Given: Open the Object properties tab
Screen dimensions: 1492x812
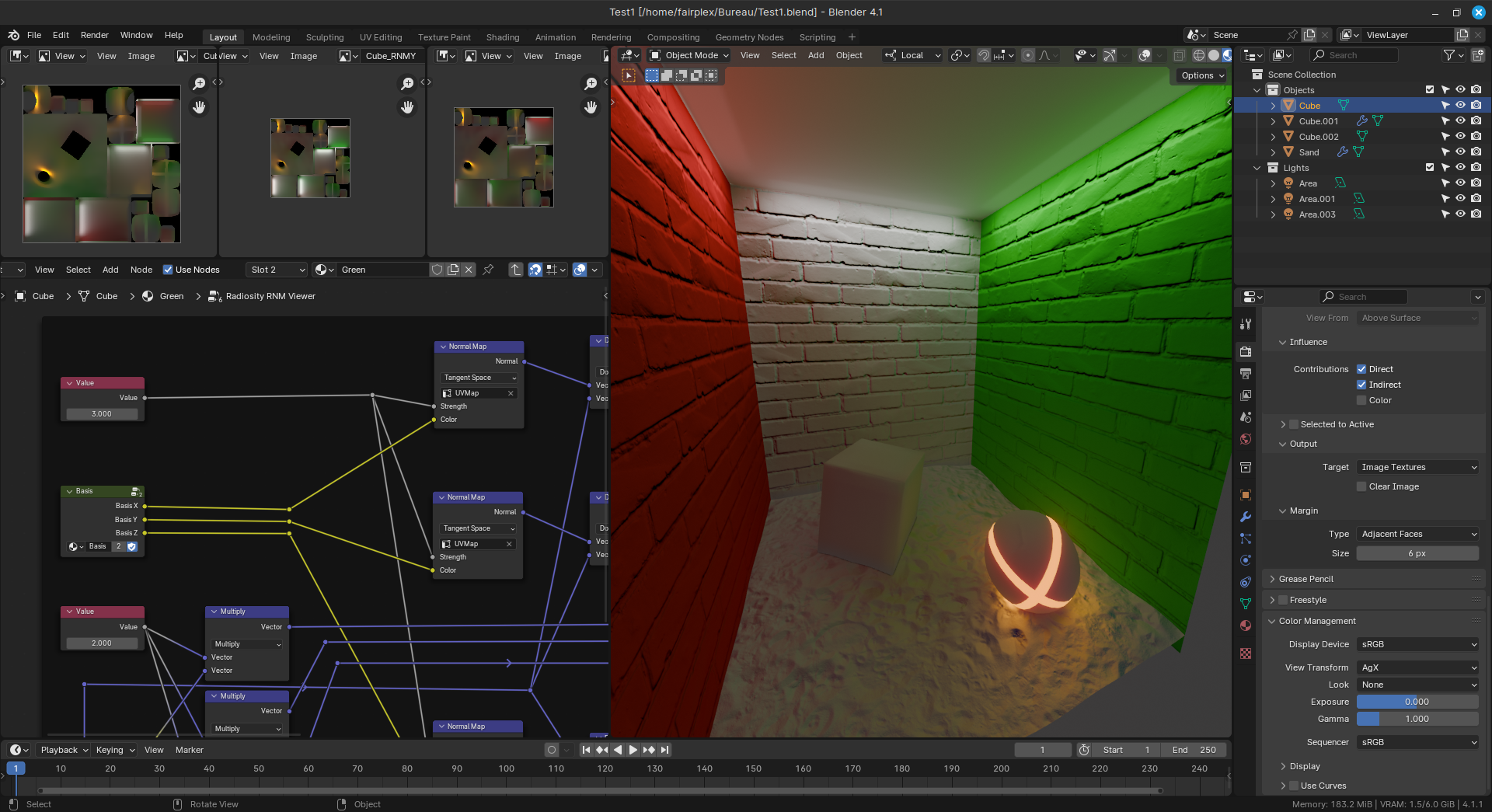Looking at the screenshot, I should coord(1246,495).
